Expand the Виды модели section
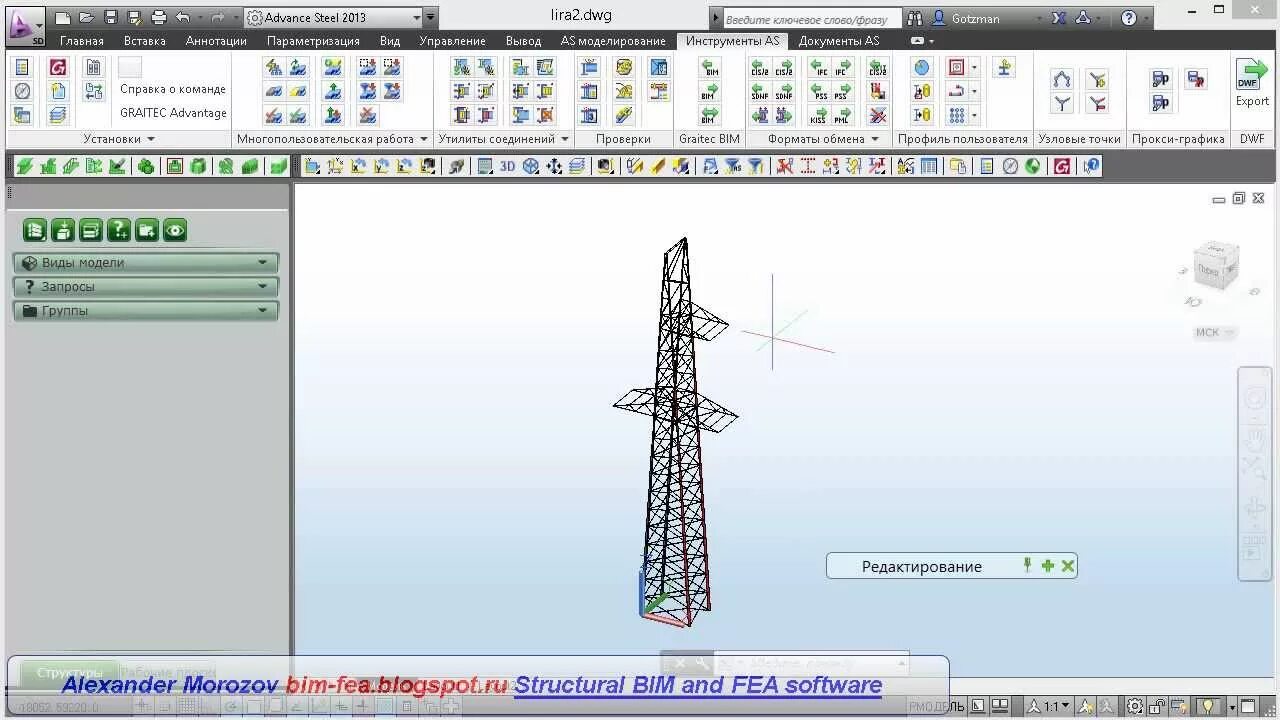 point(146,263)
